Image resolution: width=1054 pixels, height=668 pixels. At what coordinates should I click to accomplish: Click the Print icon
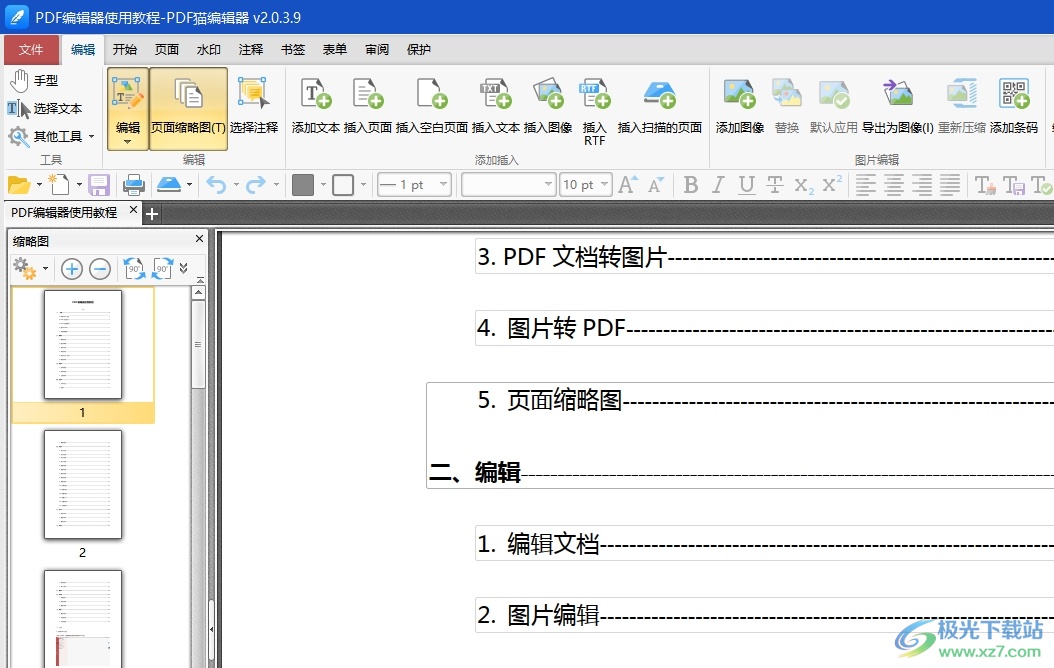click(x=134, y=185)
